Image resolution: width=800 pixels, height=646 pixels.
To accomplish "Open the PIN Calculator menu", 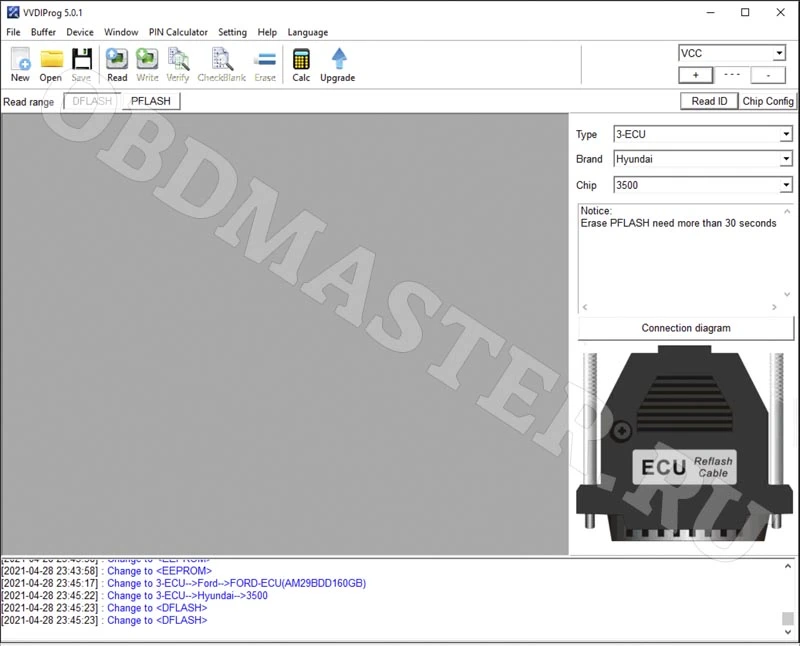I will 178,32.
